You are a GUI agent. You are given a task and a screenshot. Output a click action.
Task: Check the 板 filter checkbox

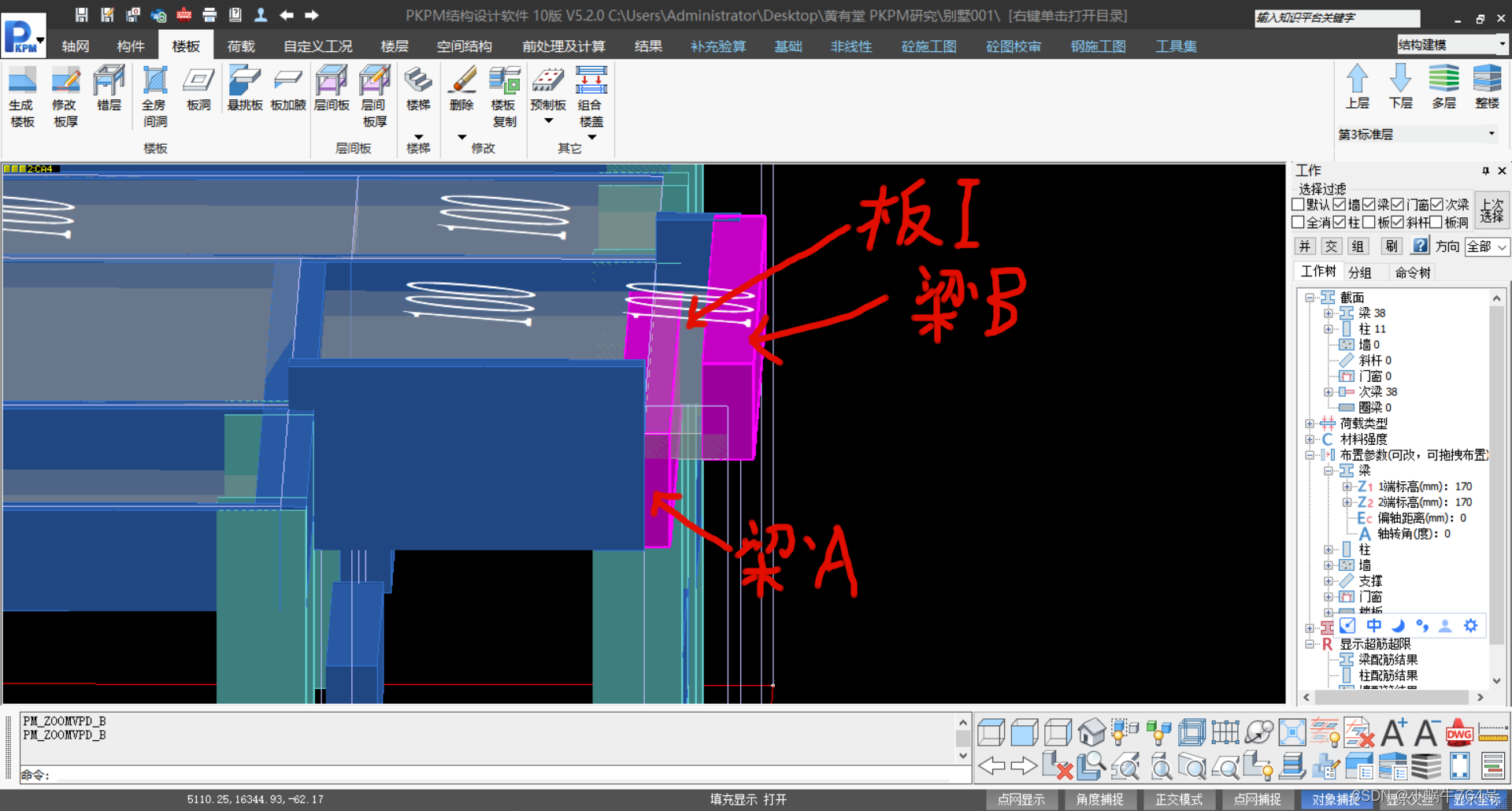[x=1369, y=223]
